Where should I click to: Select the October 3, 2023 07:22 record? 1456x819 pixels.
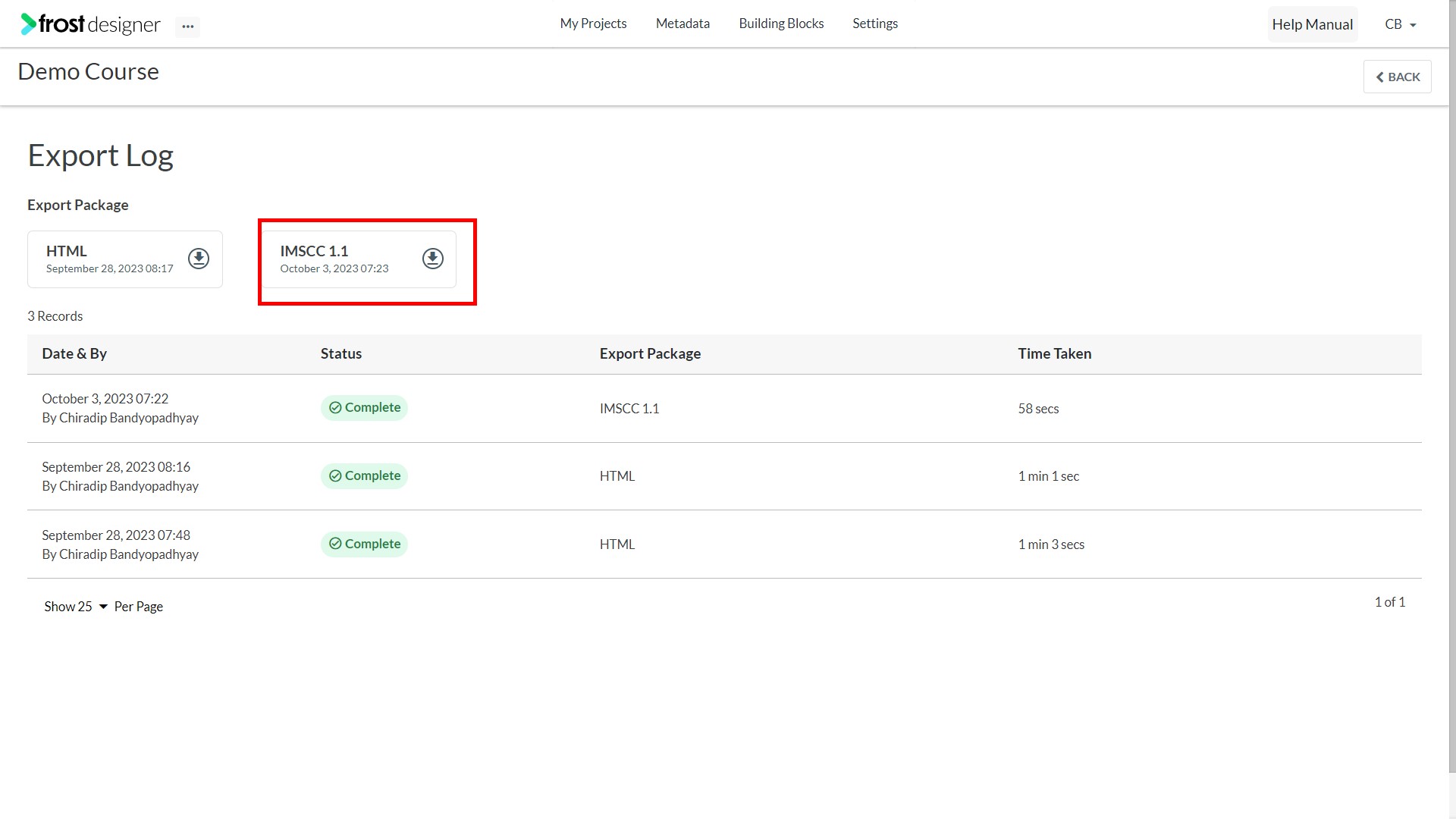tap(724, 408)
